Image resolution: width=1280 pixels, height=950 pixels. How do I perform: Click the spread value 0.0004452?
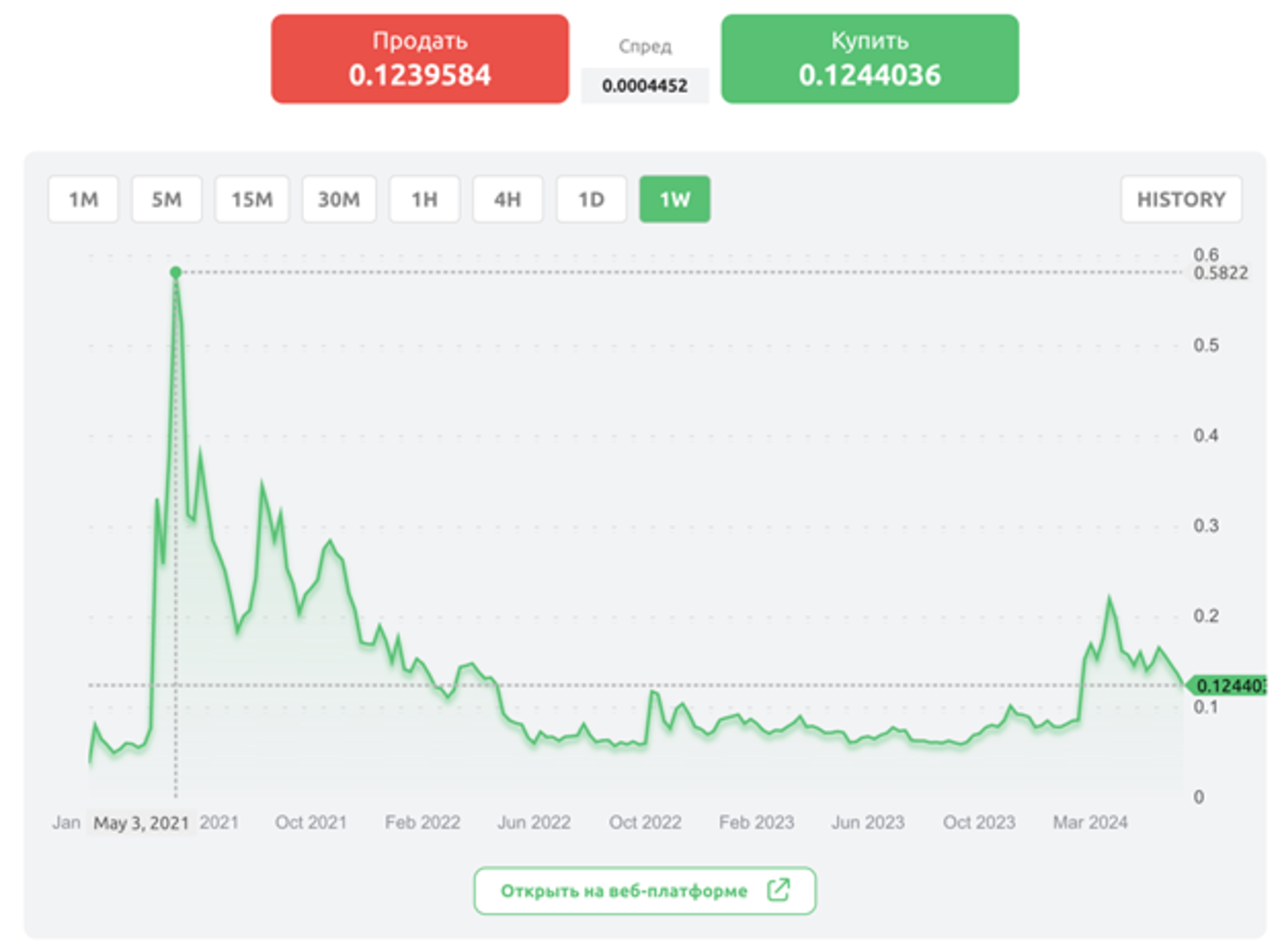tap(644, 86)
